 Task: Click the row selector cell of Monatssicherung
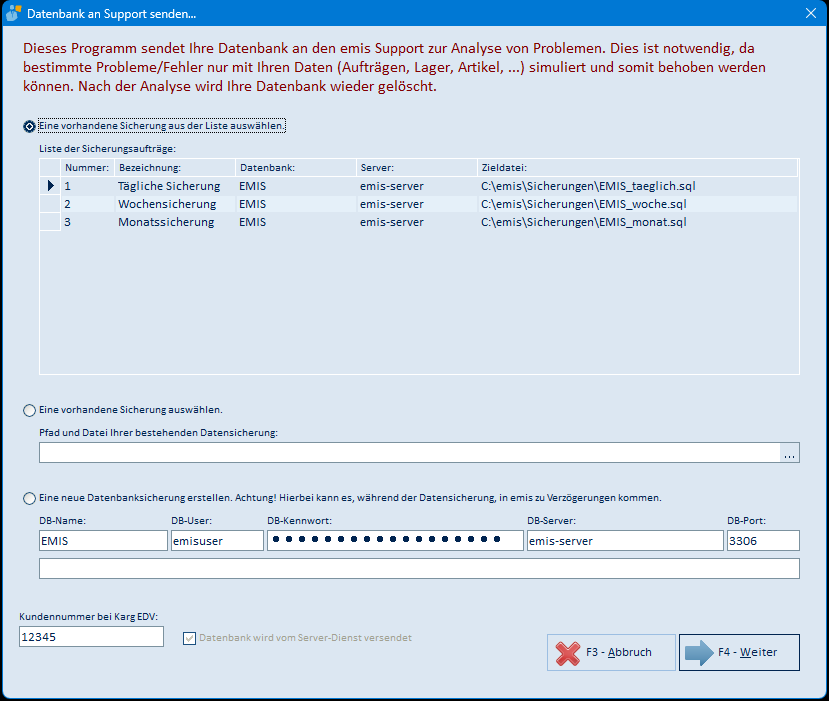tap(50, 222)
